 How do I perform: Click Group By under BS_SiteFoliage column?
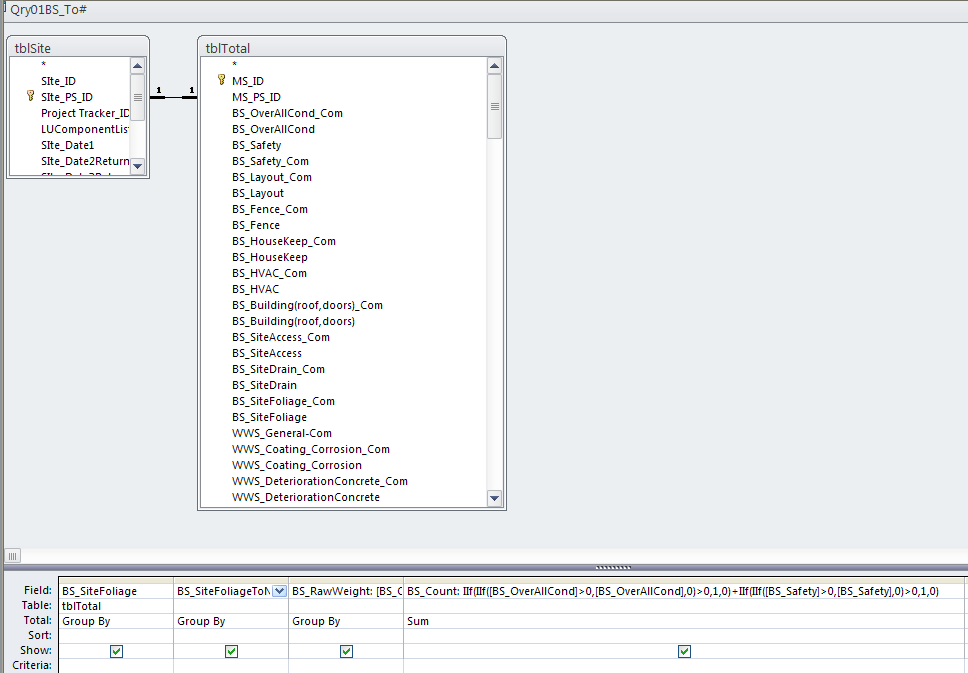click(x=116, y=621)
